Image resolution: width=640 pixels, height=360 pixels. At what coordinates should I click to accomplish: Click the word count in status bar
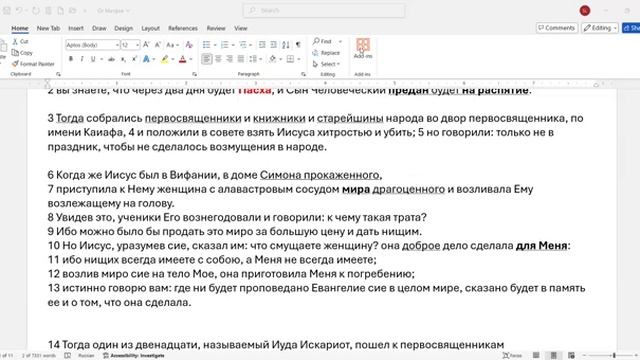39,356
